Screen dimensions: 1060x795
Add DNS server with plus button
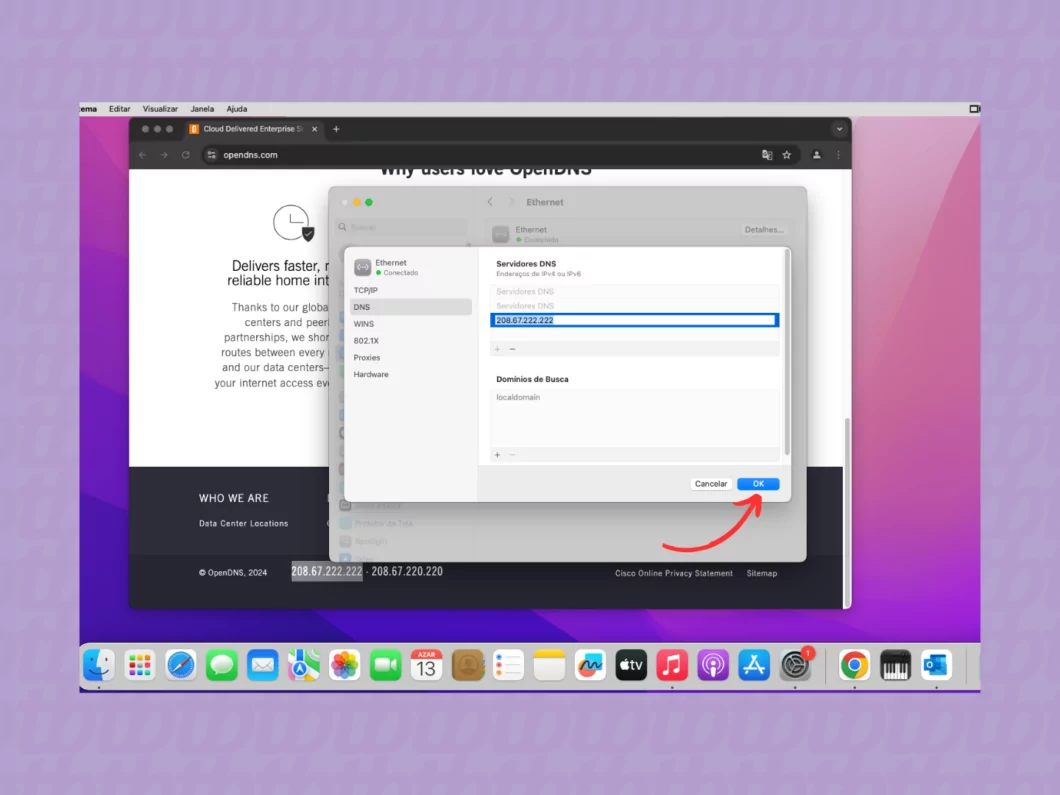click(x=498, y=349)
